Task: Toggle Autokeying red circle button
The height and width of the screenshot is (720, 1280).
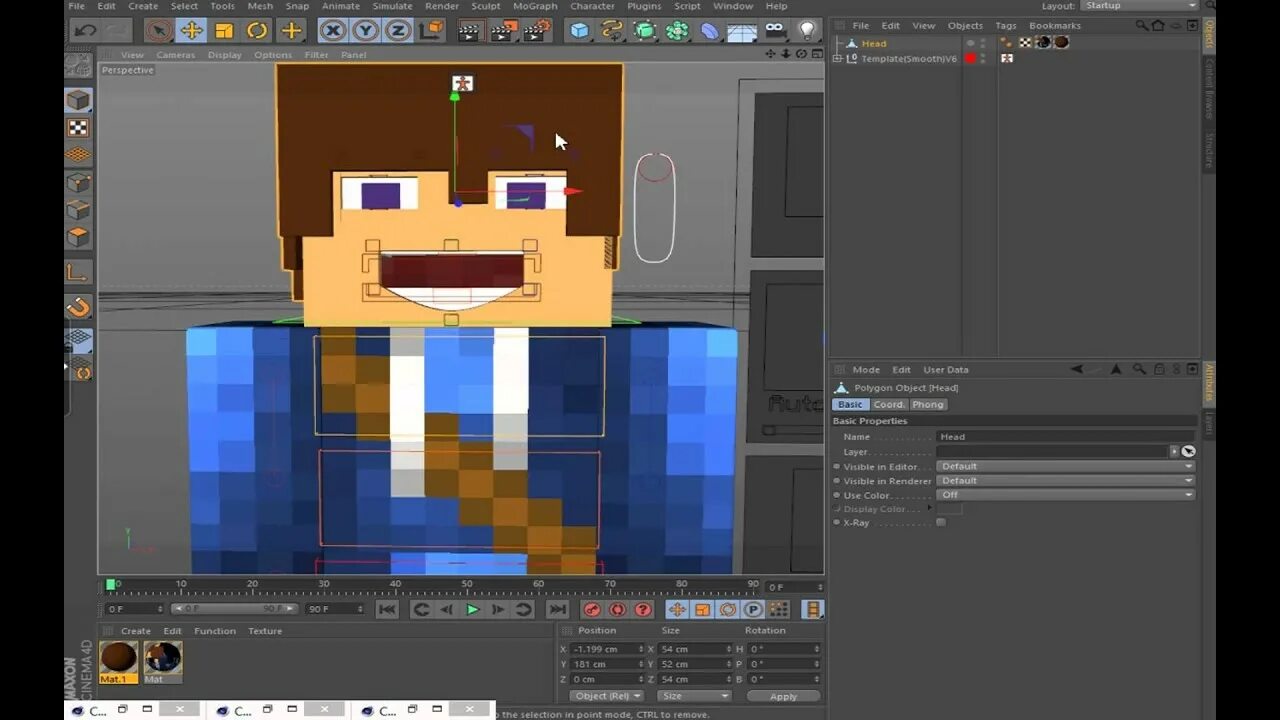Action: [x=618, y=610]
